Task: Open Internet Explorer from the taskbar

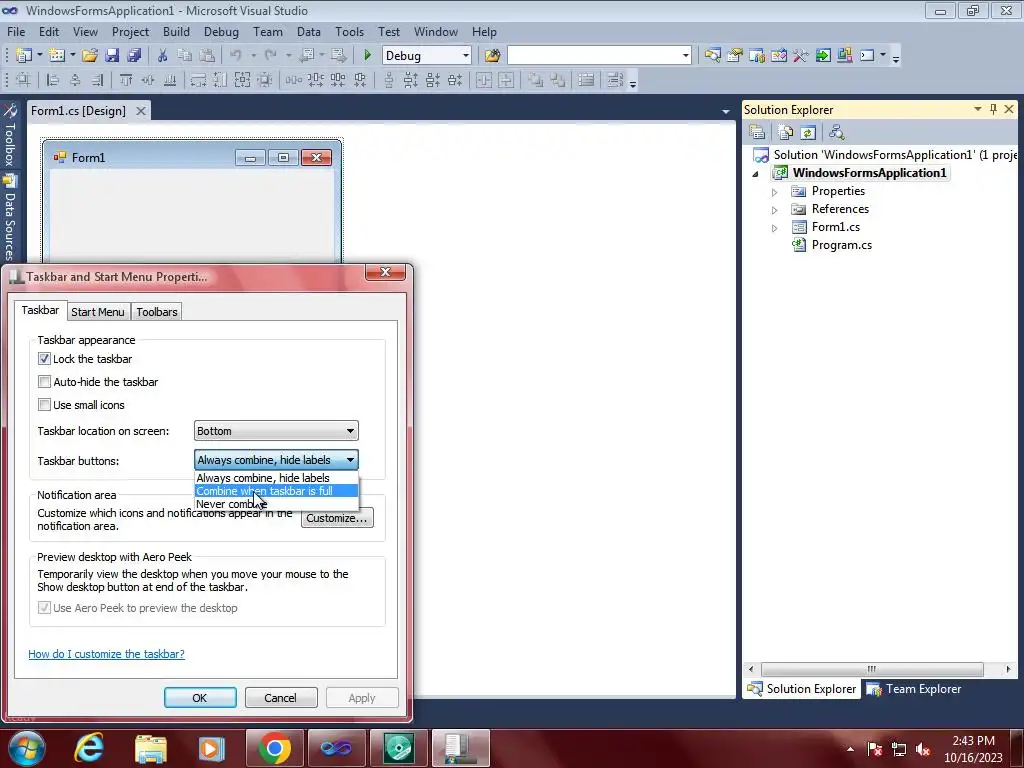Action: (x=89, y=748)
